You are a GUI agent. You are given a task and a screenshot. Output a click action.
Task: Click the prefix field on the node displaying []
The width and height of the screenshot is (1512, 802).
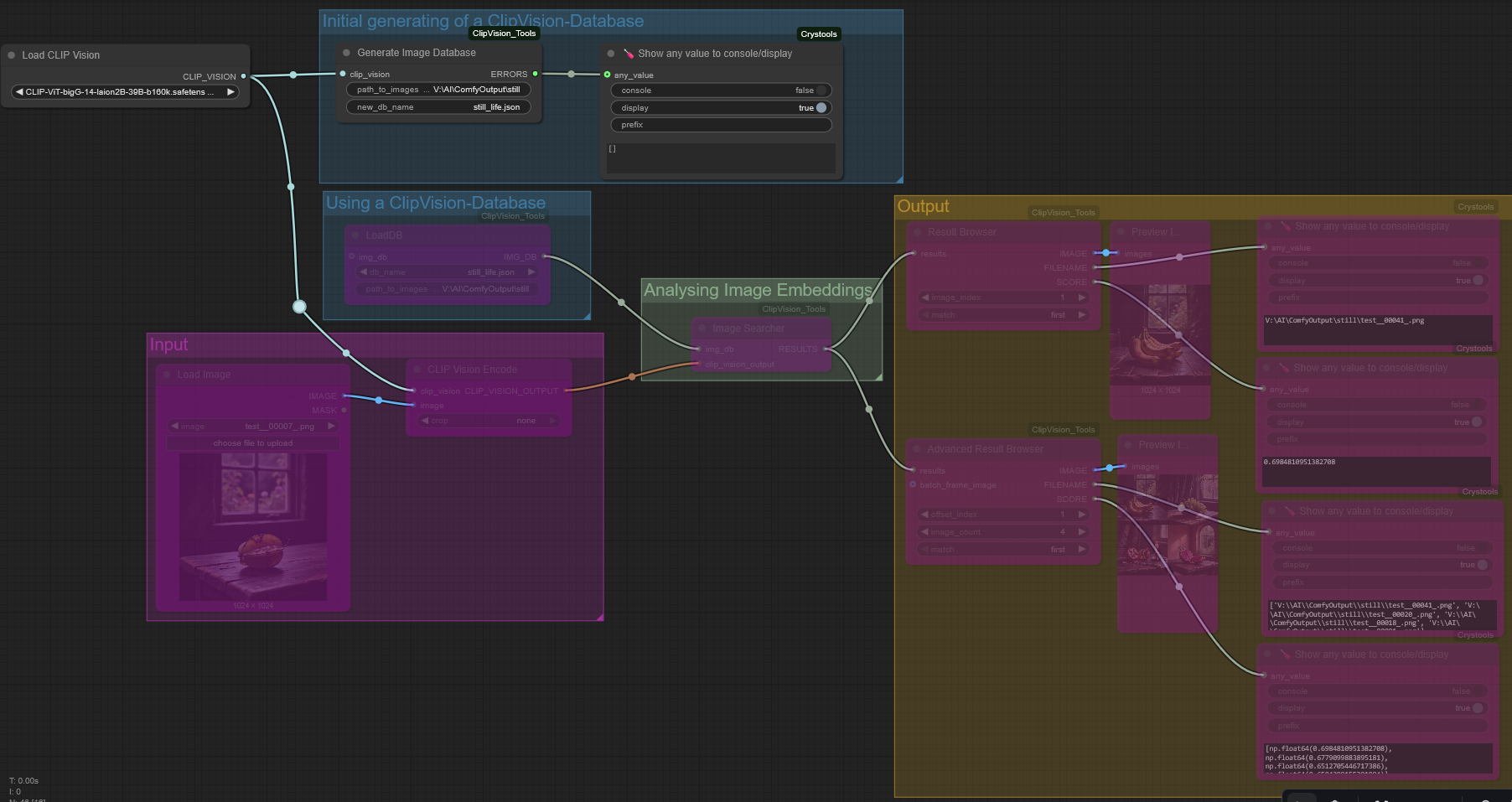point(721,125)
